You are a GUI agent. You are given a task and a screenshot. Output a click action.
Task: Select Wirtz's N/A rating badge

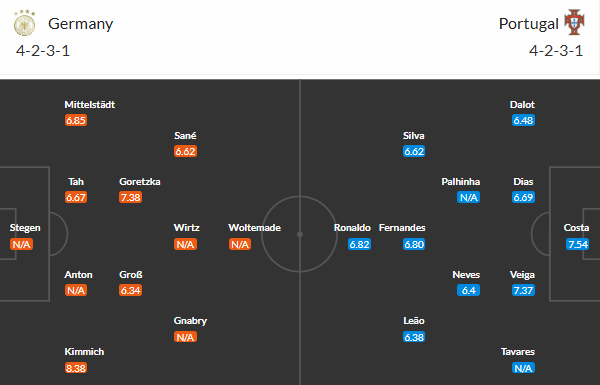coord(185,244)
